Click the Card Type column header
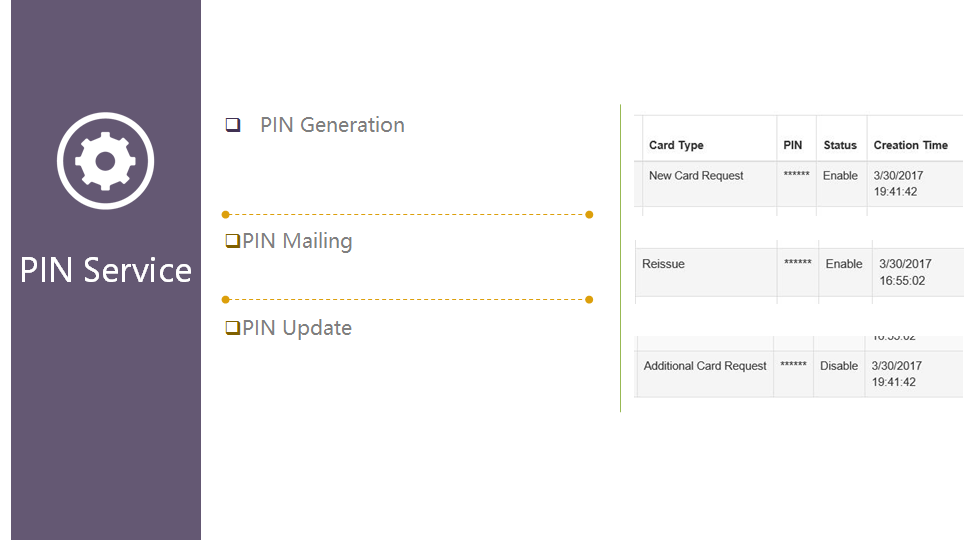 click(676, 145)
